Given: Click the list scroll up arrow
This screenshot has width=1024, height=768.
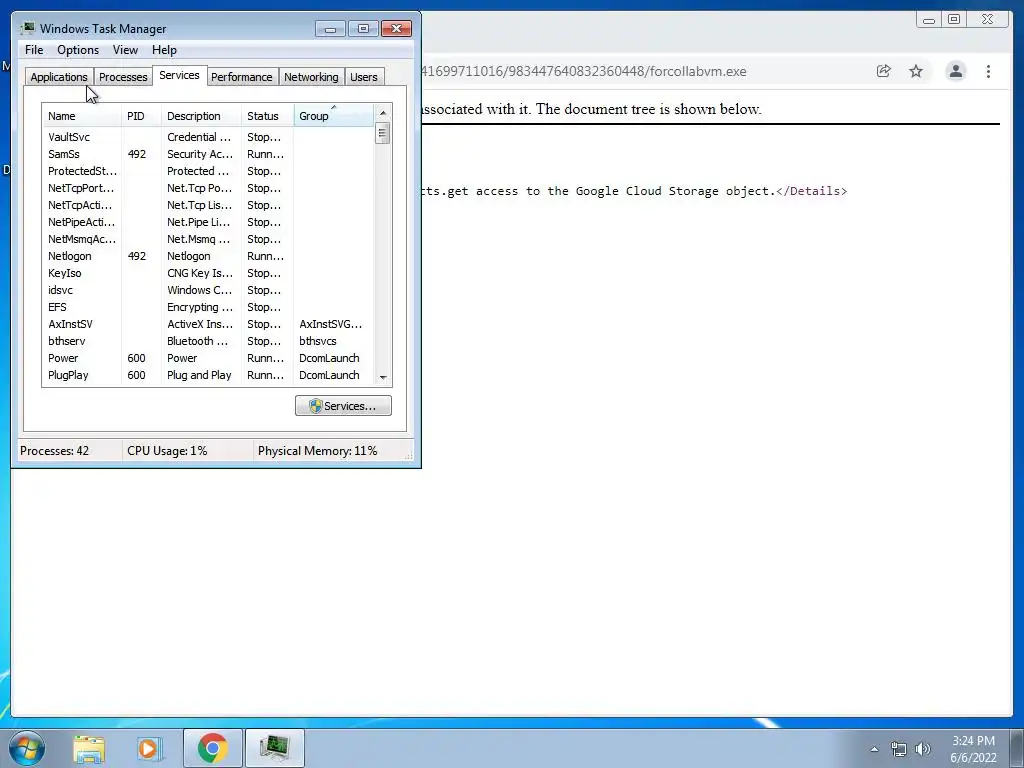Looking at the screenshot, I should click(x=383, y=113).
